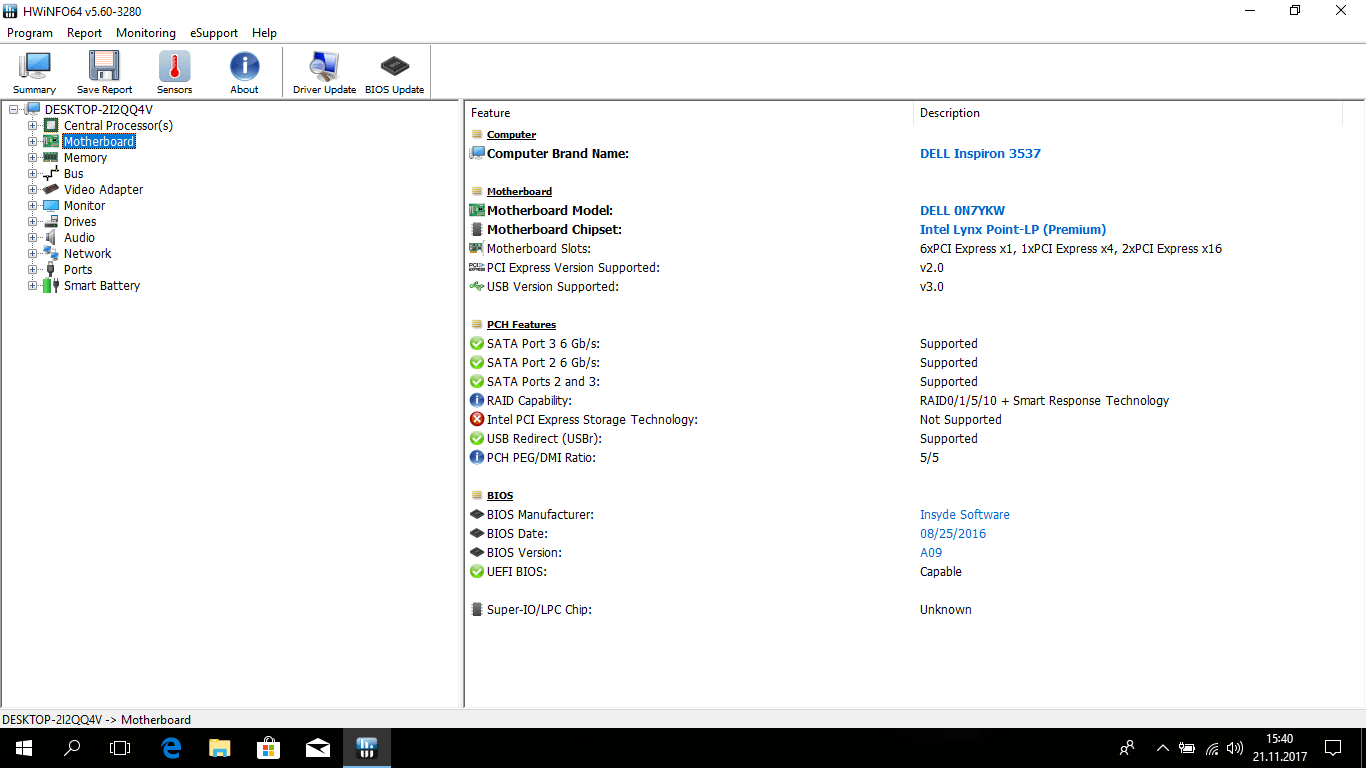Click the Network icon in tree
Screen dimensions: 1366x768
tap(51, 253)
